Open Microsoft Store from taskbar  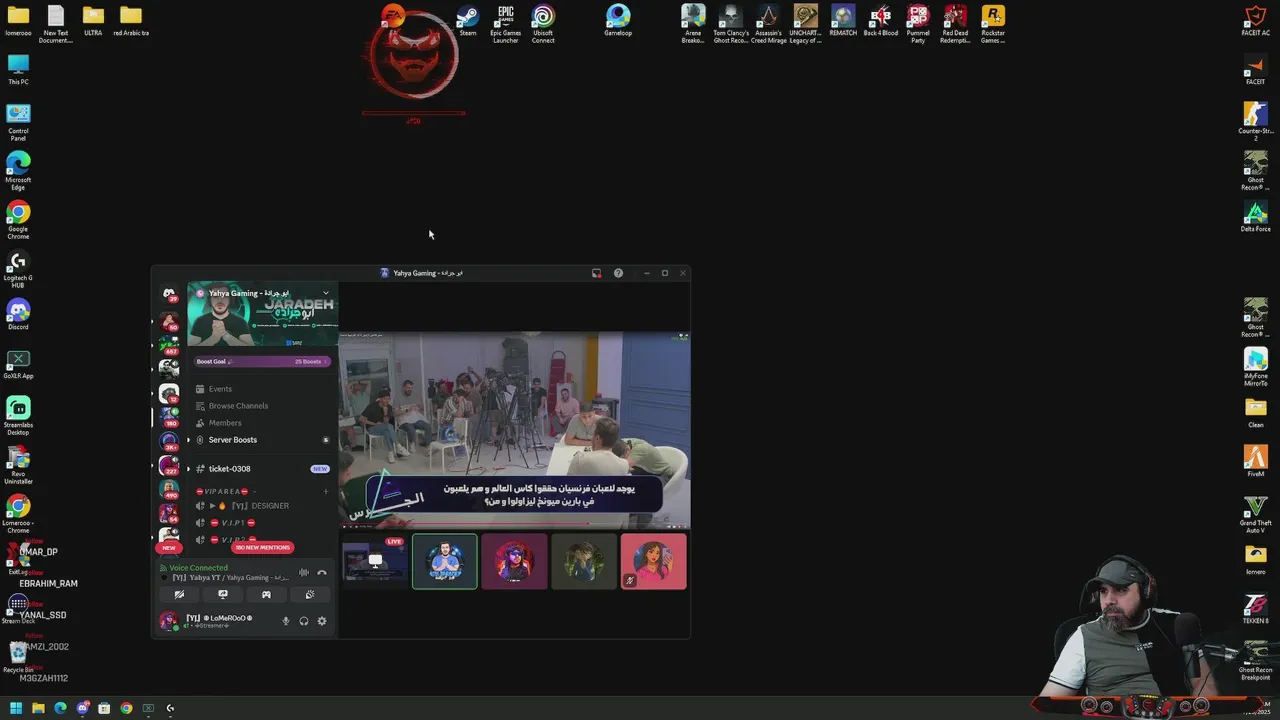coord(104,708)
